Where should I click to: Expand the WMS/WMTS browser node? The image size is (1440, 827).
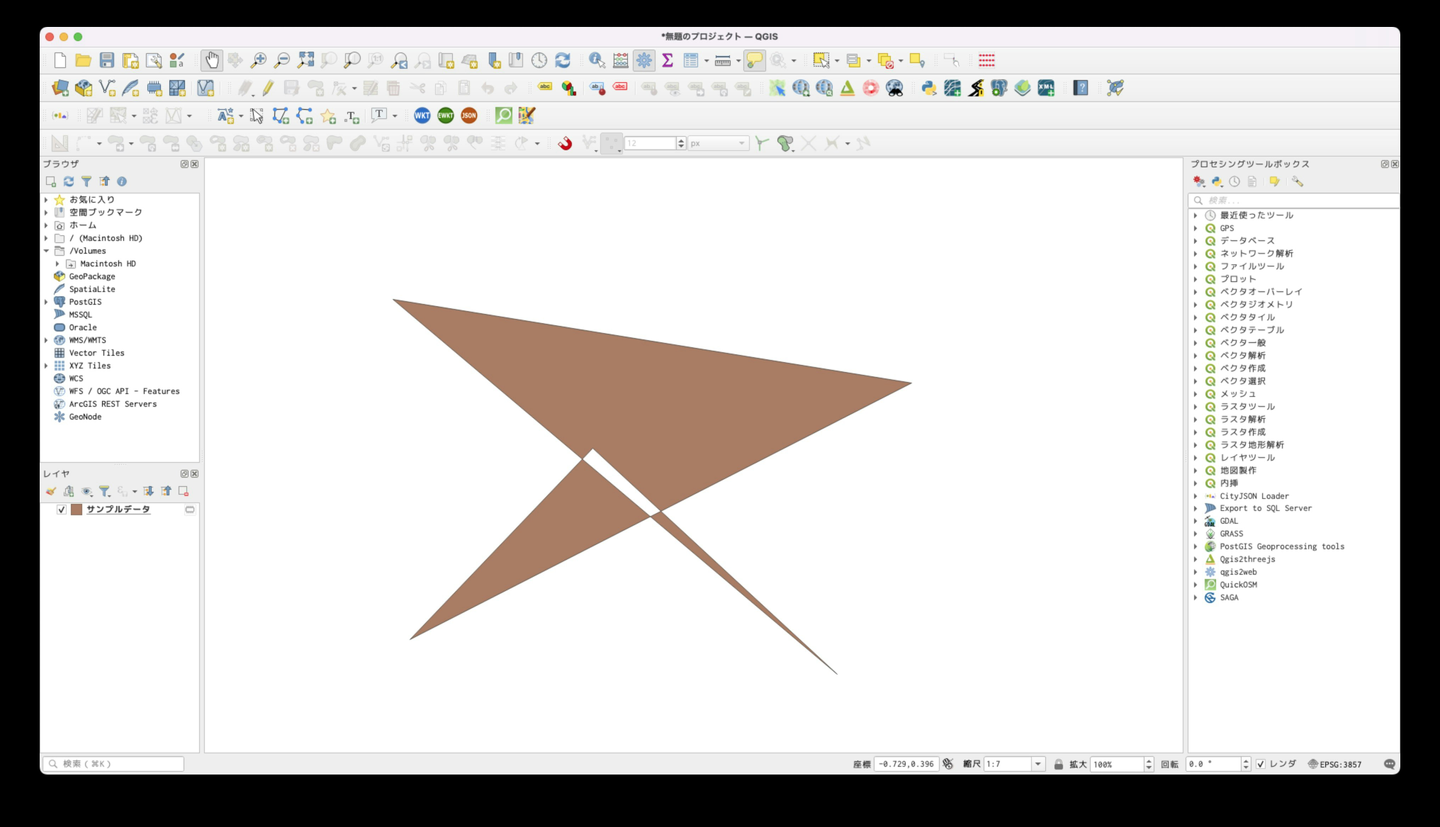point(46,340)
